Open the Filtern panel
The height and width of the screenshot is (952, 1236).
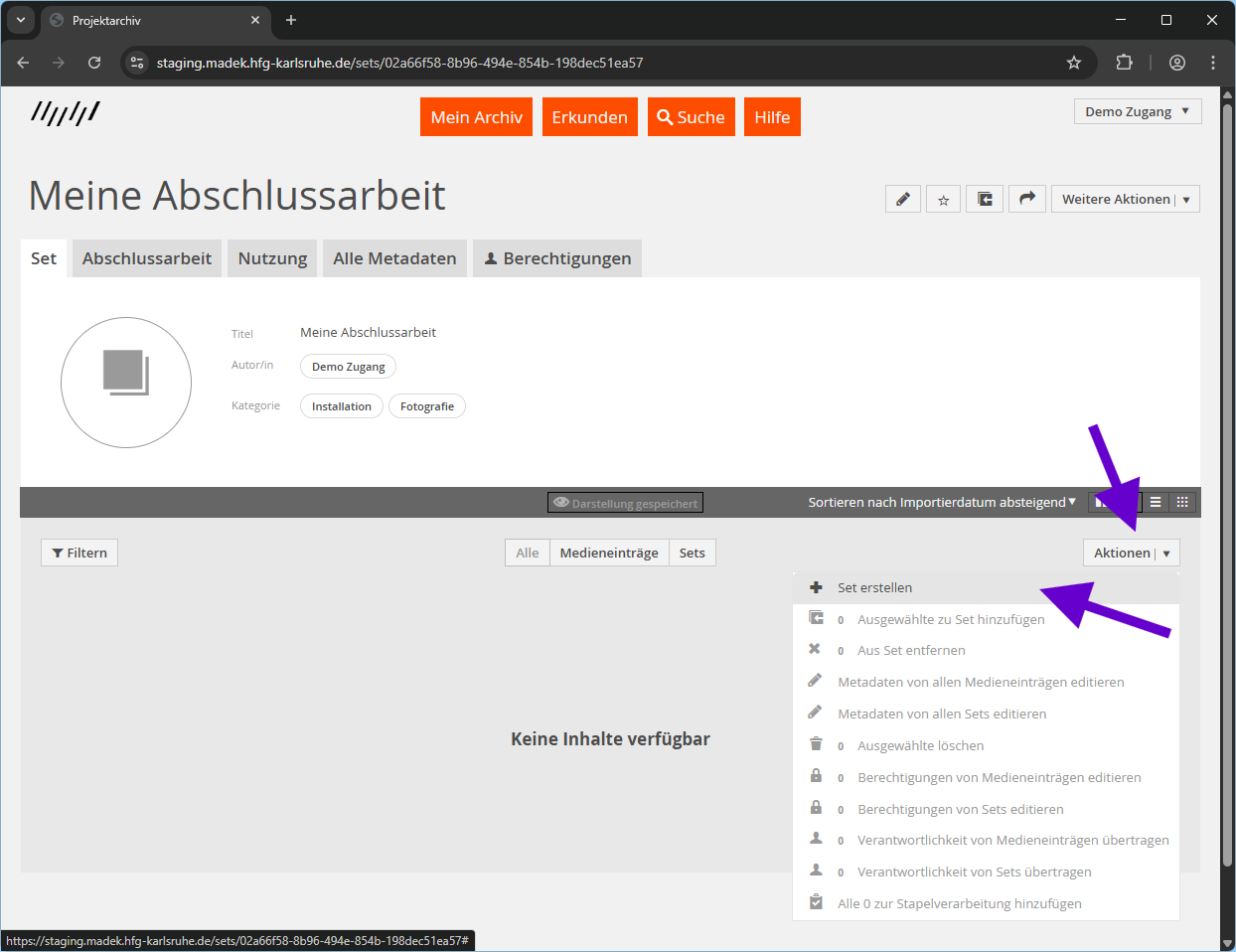coord(79,554)
